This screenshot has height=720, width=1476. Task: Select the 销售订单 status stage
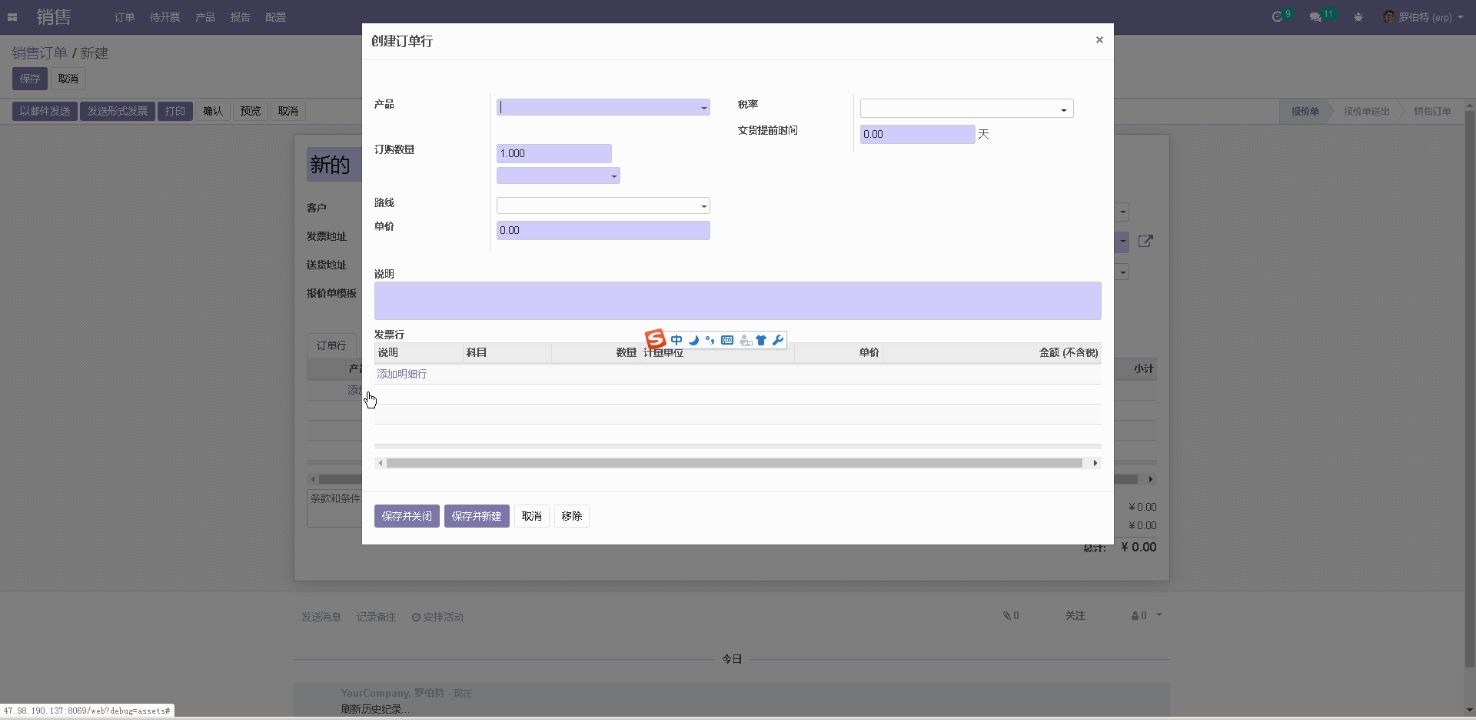pyautogui.click(x=1433, y=111)
